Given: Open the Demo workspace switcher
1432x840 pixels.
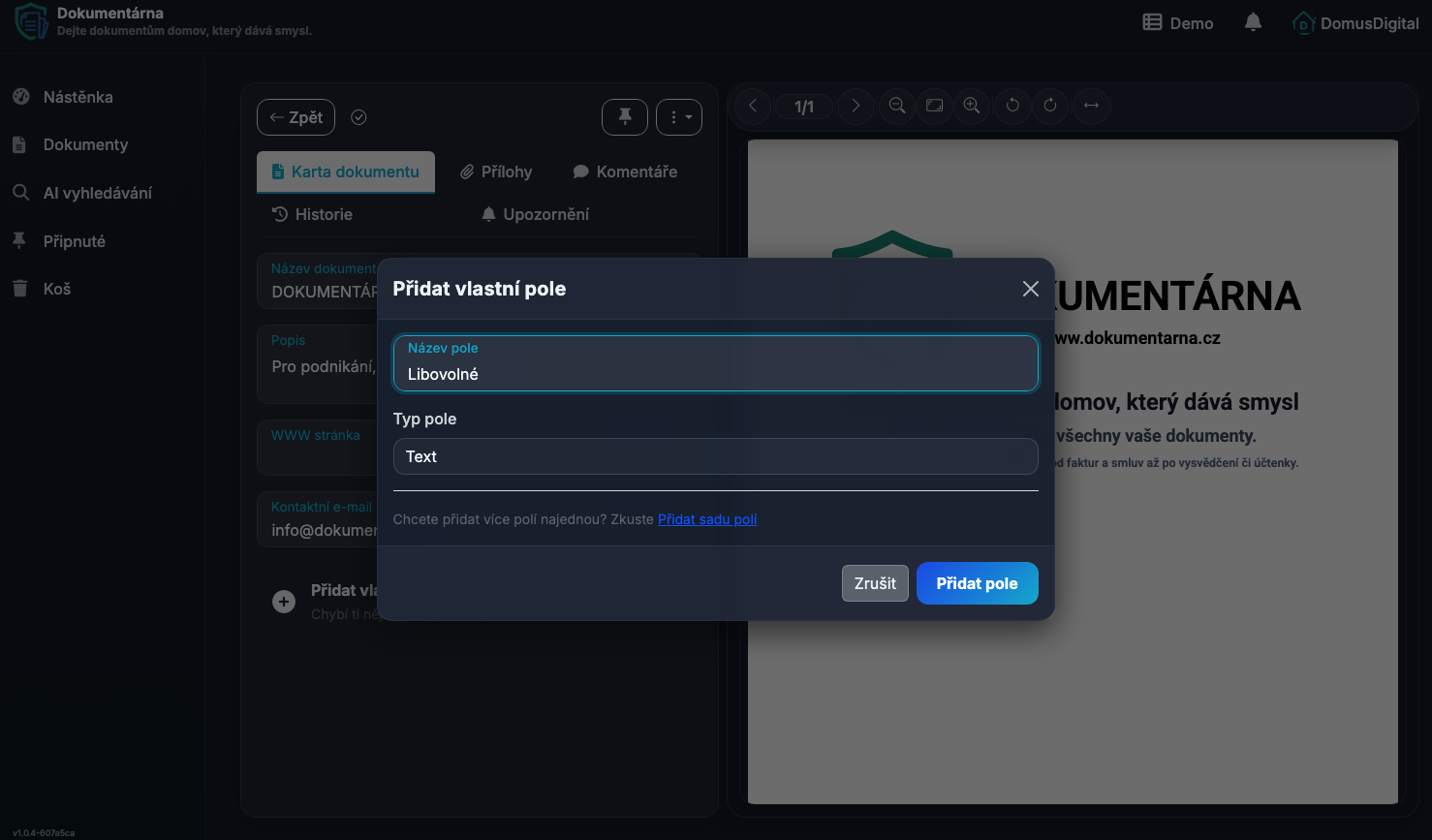Looking at the screenshot, I should (x=1178, y=23).
